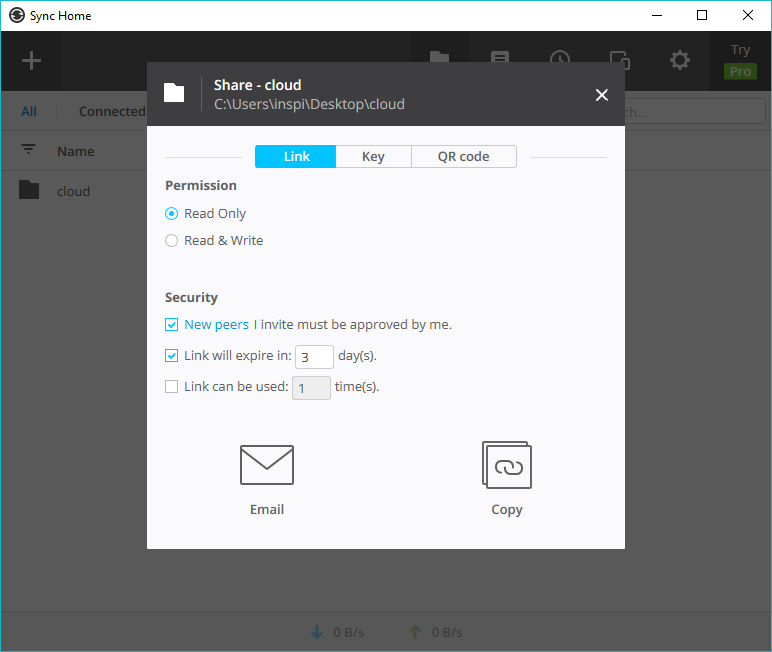This screenshot has width=772, height=652.
Task: Click the Try Pro button
Action: click(x=740, y=61)
